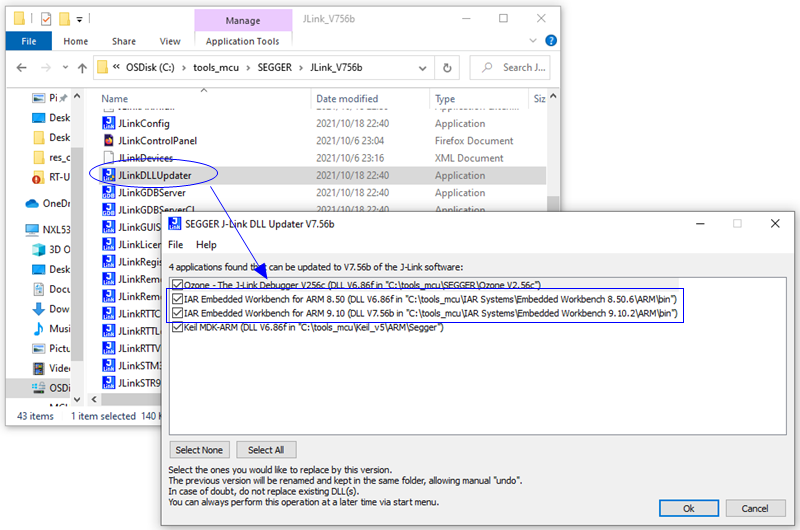The image size is (800, 530).
Task: Click the Back arrow in Explorer
Action: (21, 68)
